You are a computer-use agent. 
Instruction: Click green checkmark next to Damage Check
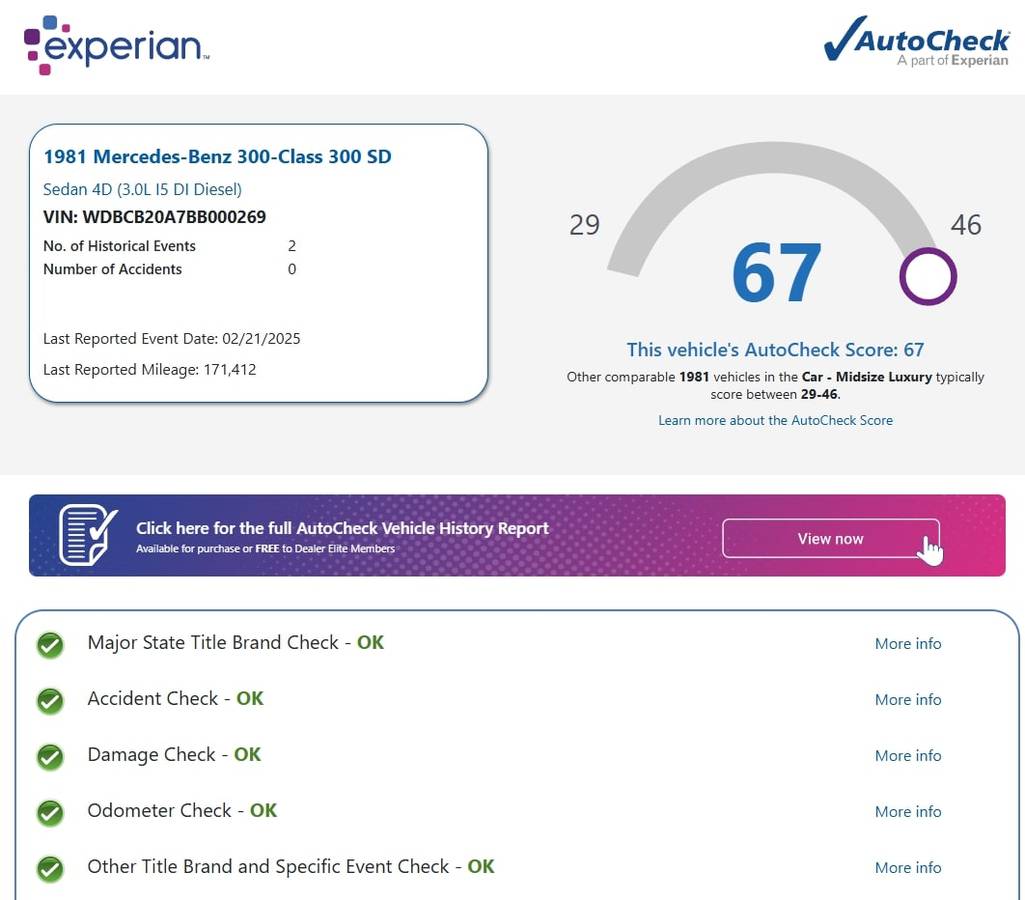click(50, 757)
